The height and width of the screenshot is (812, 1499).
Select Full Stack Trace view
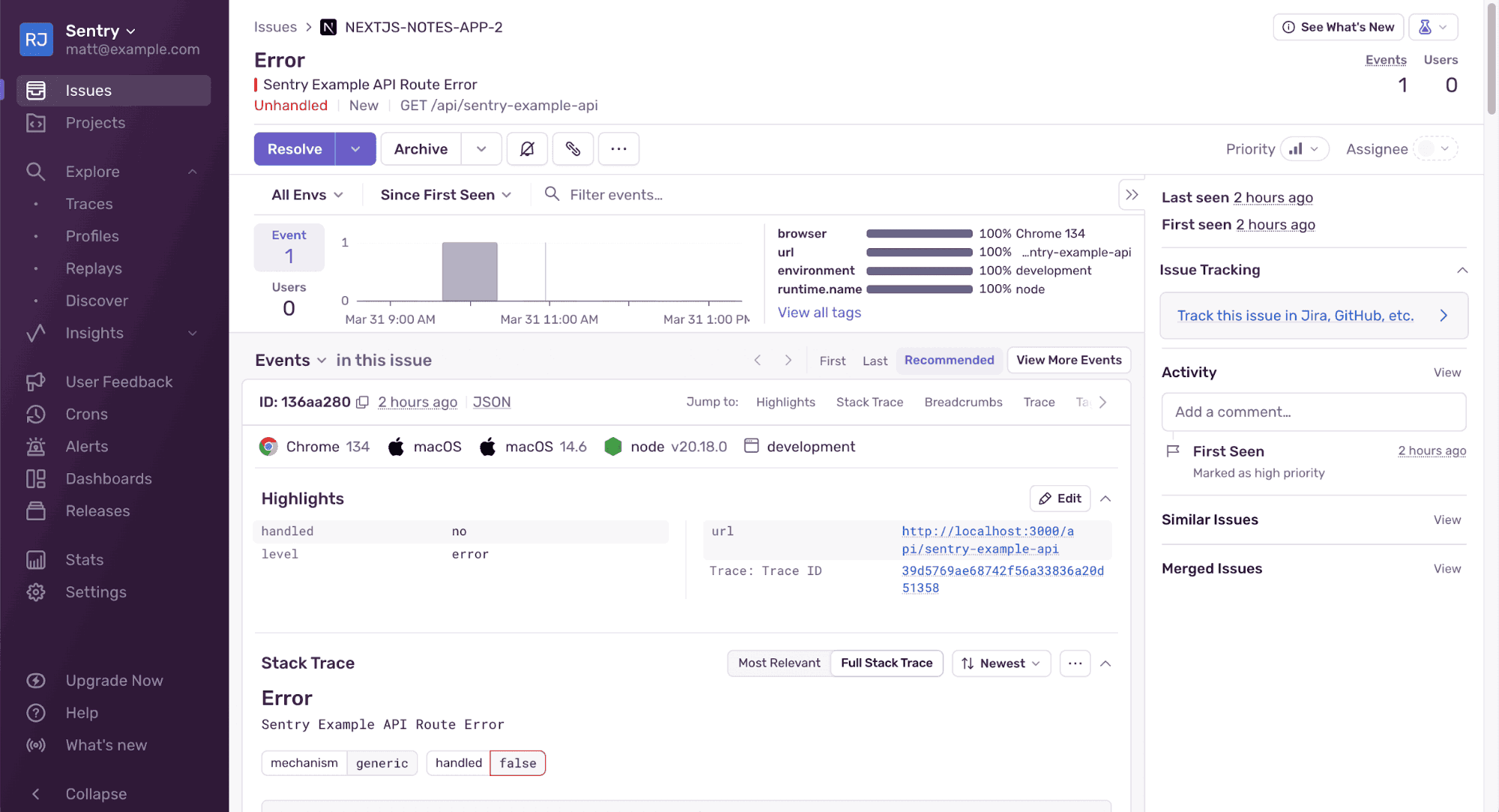[886, 664]
